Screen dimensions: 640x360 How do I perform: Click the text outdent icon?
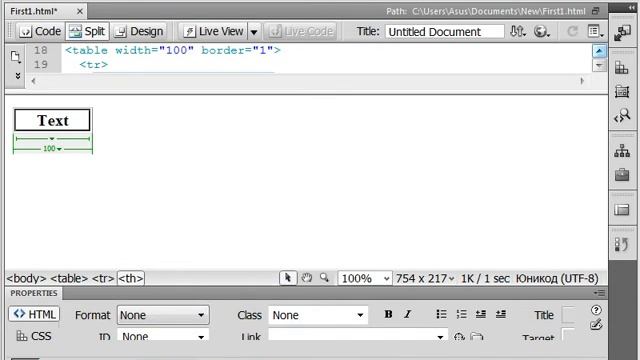pos(481,314)
